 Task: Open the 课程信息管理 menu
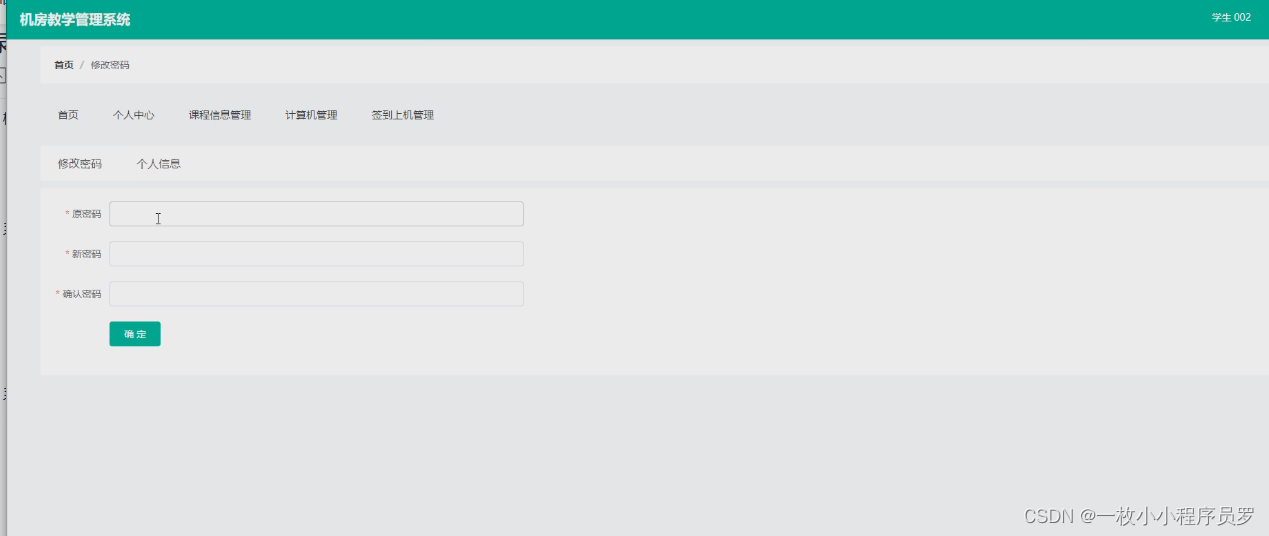tap(220, 115)
